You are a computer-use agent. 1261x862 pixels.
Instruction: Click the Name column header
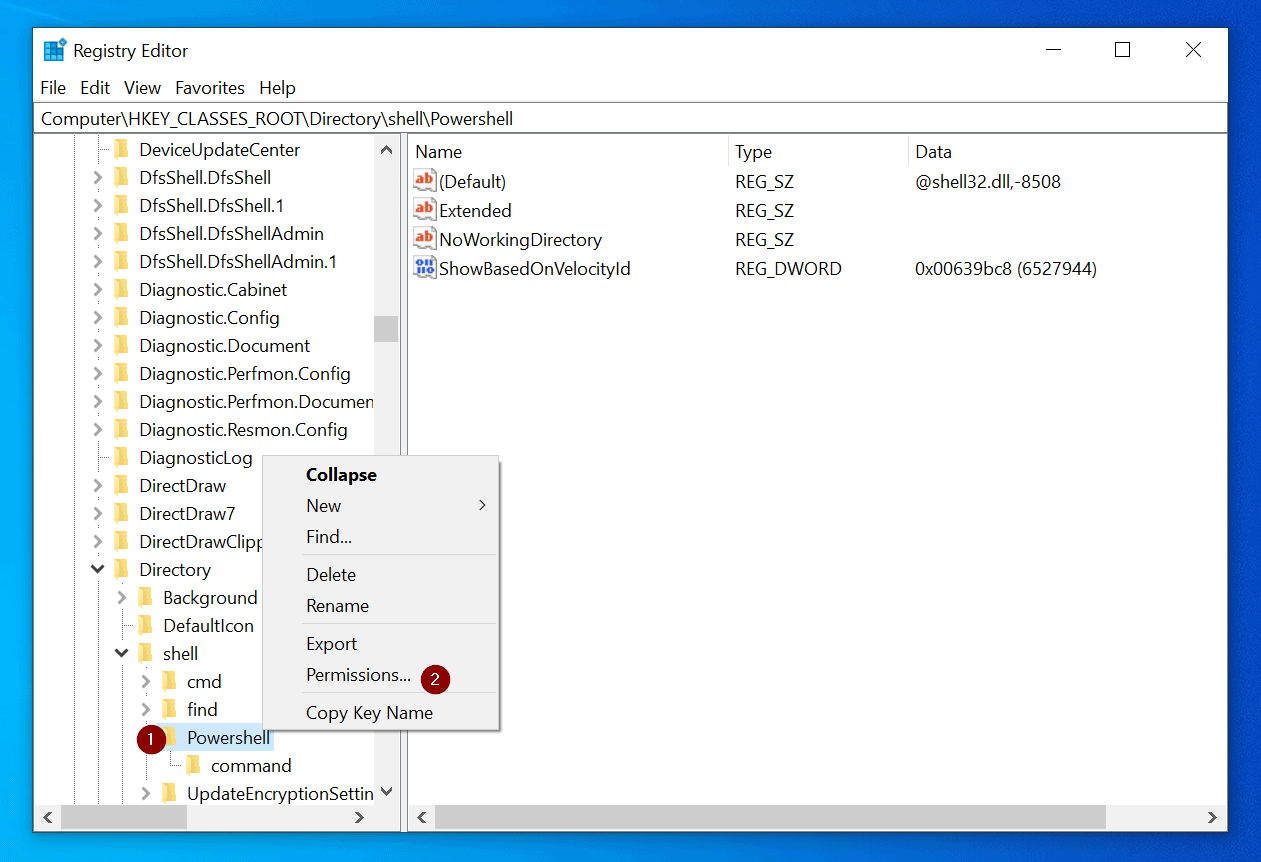[x=568, y=152]
